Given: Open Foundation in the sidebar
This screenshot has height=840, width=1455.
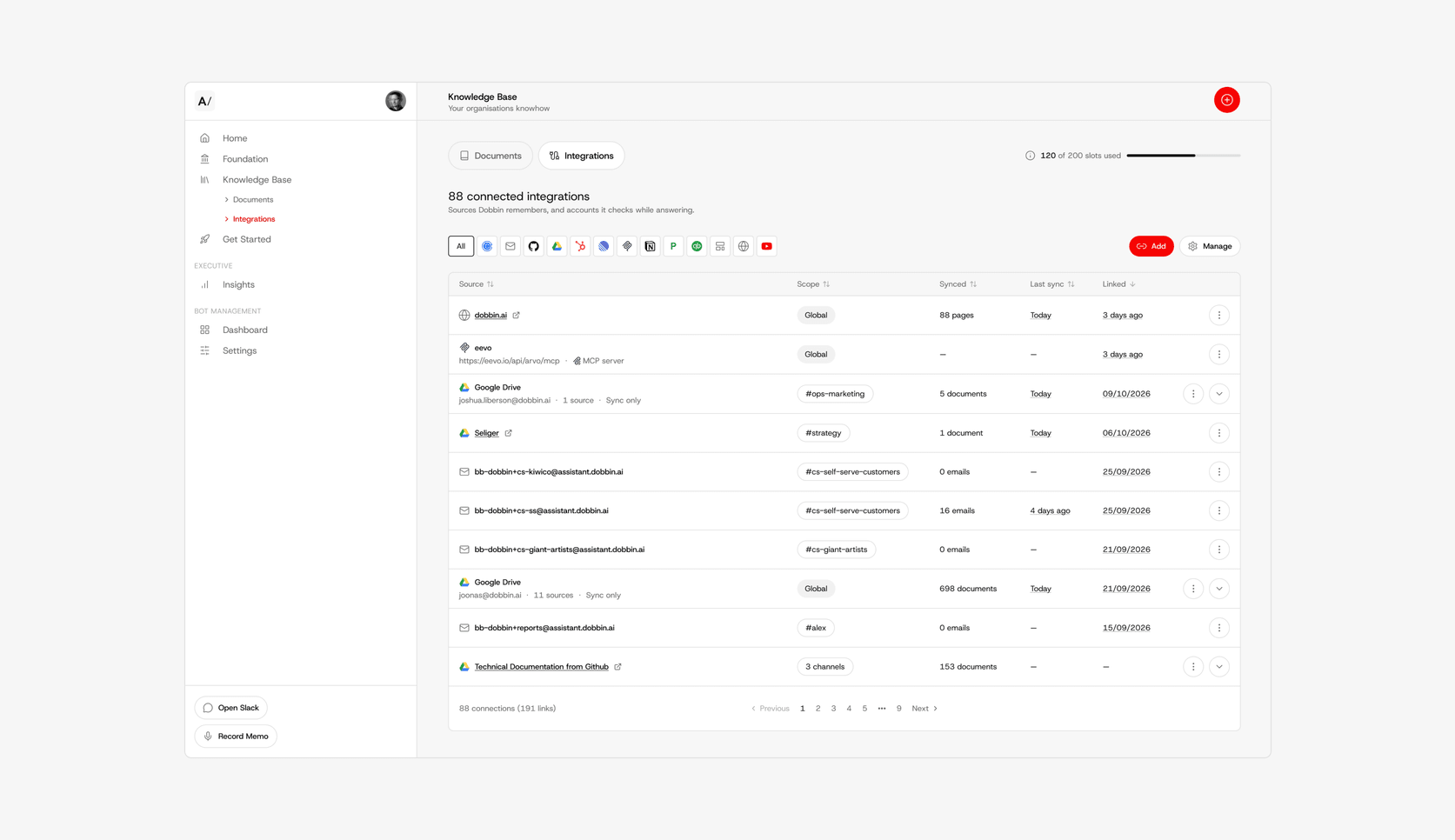Looking at the screenshot, I should pyautogui.click(x=245, y=159).
